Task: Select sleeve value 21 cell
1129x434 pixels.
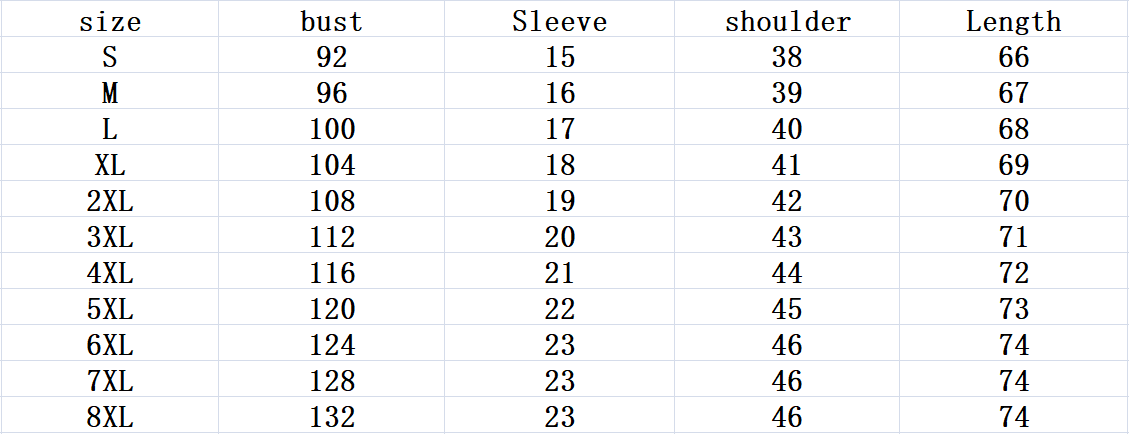Action: coord(560,273)
